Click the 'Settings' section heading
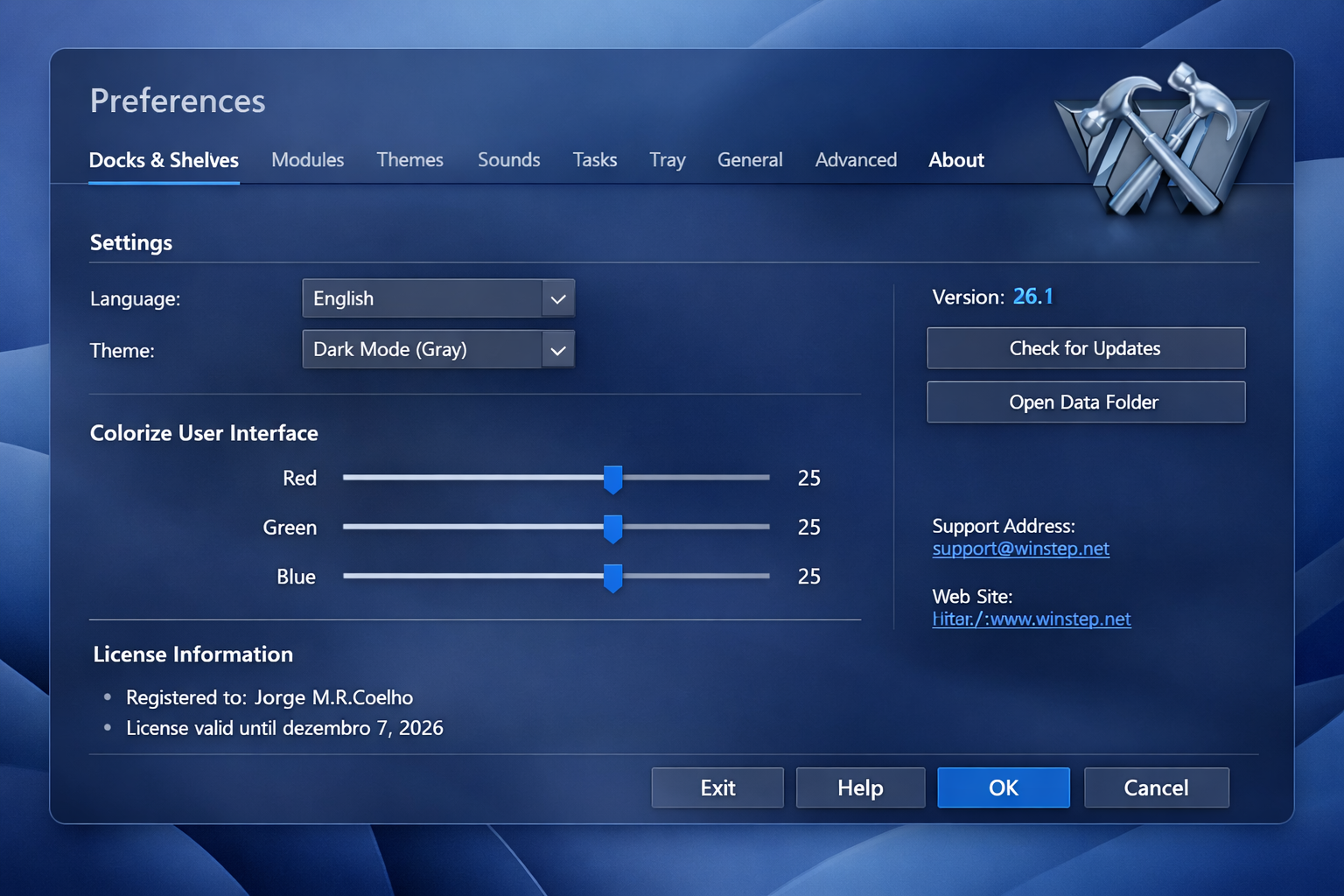The height and width of the screenshot is (896, 1344). [131, 242]
